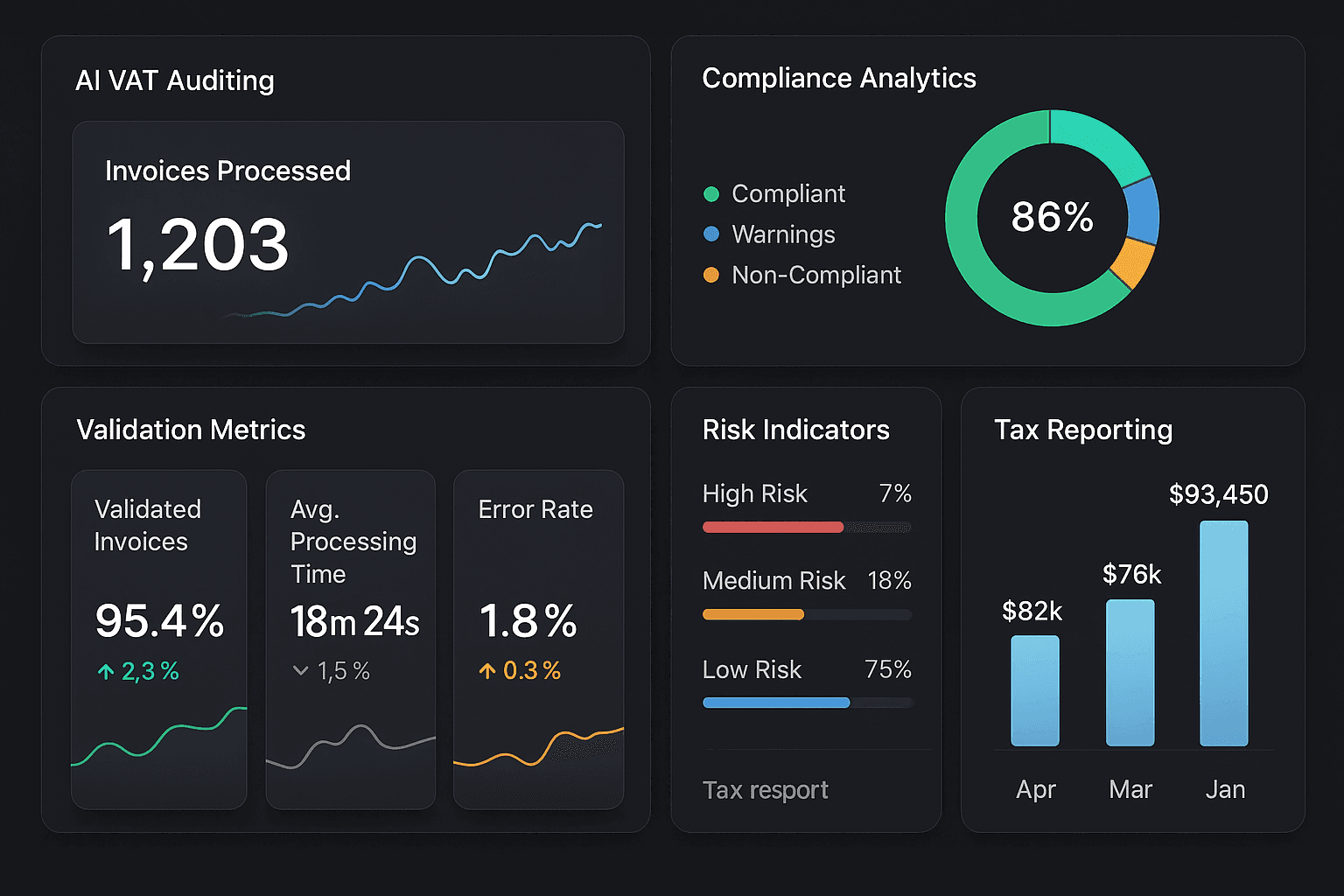Image resolution: width=1344 pixels, height=896 pixels.
Task: Click the Low Risk label
Action: coord(752,670)
